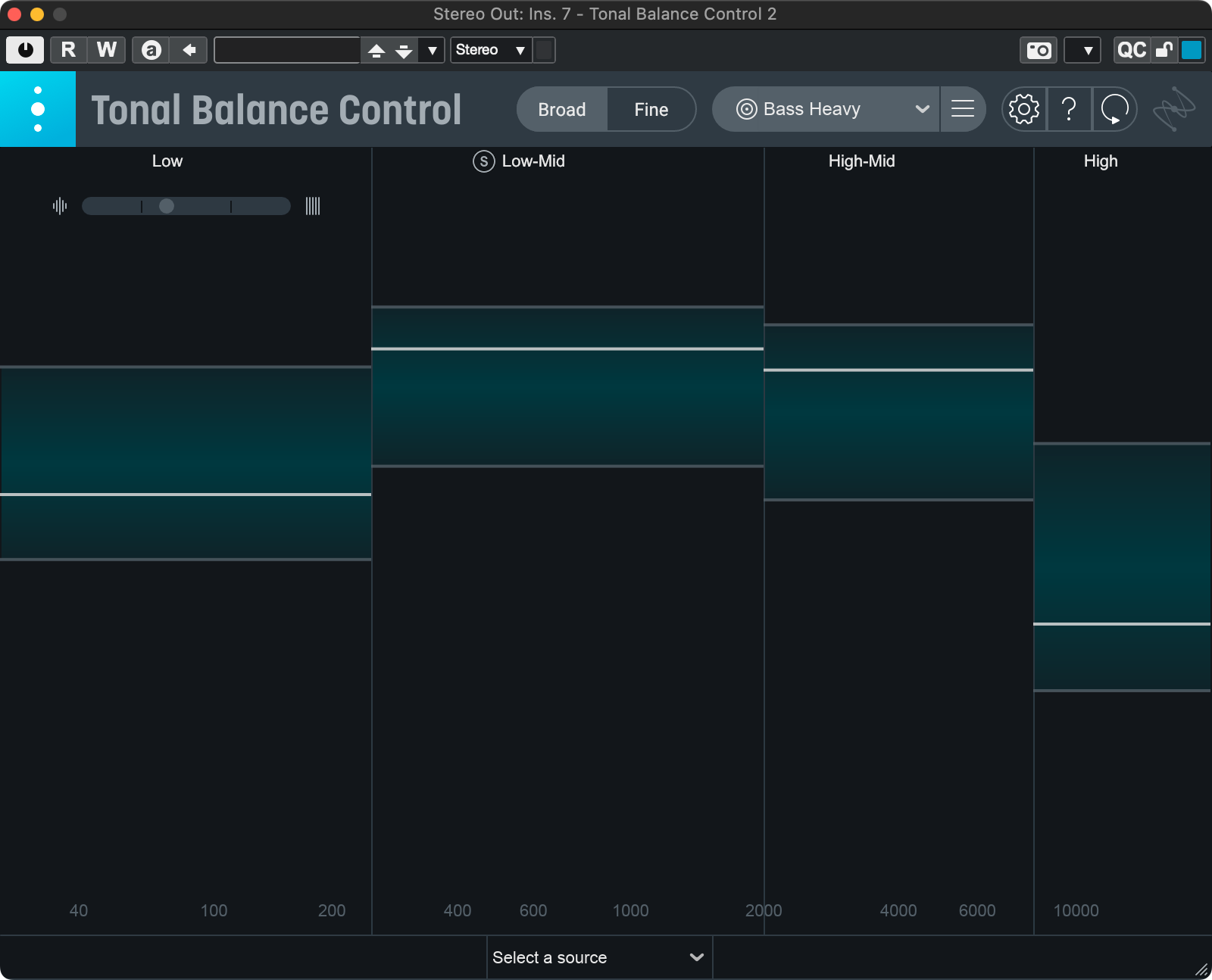Click the copy-settings left arrow icon

click(x=189, y=50)
